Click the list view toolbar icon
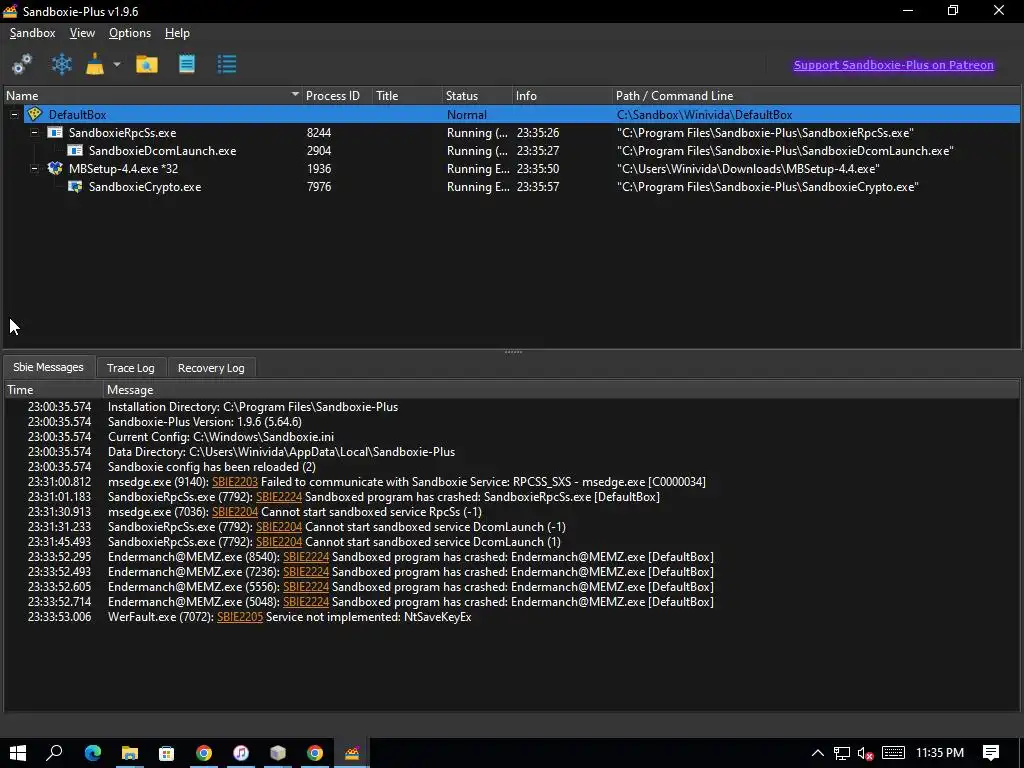Viewport: 1024px width, 768px height. [x=227, y=64]
